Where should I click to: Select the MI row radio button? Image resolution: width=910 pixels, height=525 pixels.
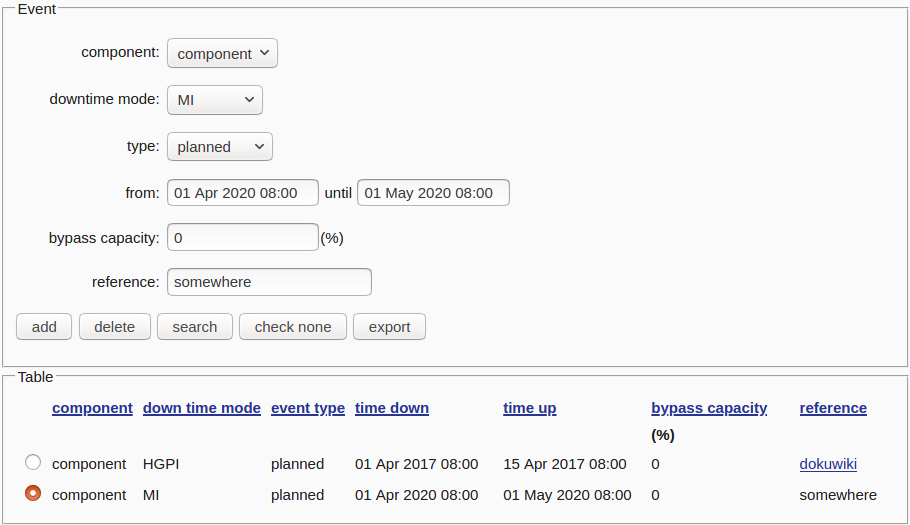pyautogui.click(x=33, y=493)
